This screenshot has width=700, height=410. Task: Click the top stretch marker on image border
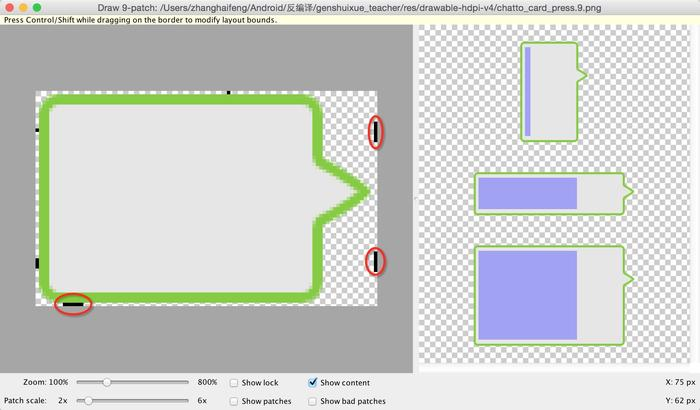tap(229, 93)
